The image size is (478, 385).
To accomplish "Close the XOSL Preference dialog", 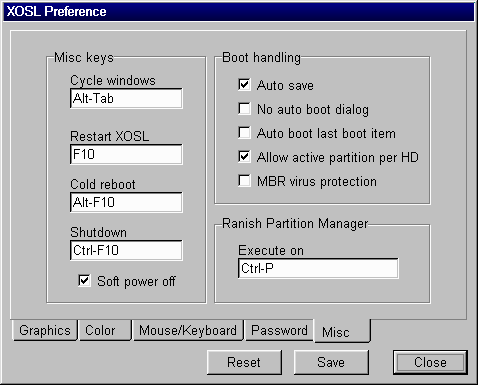I will pos(430,362).
